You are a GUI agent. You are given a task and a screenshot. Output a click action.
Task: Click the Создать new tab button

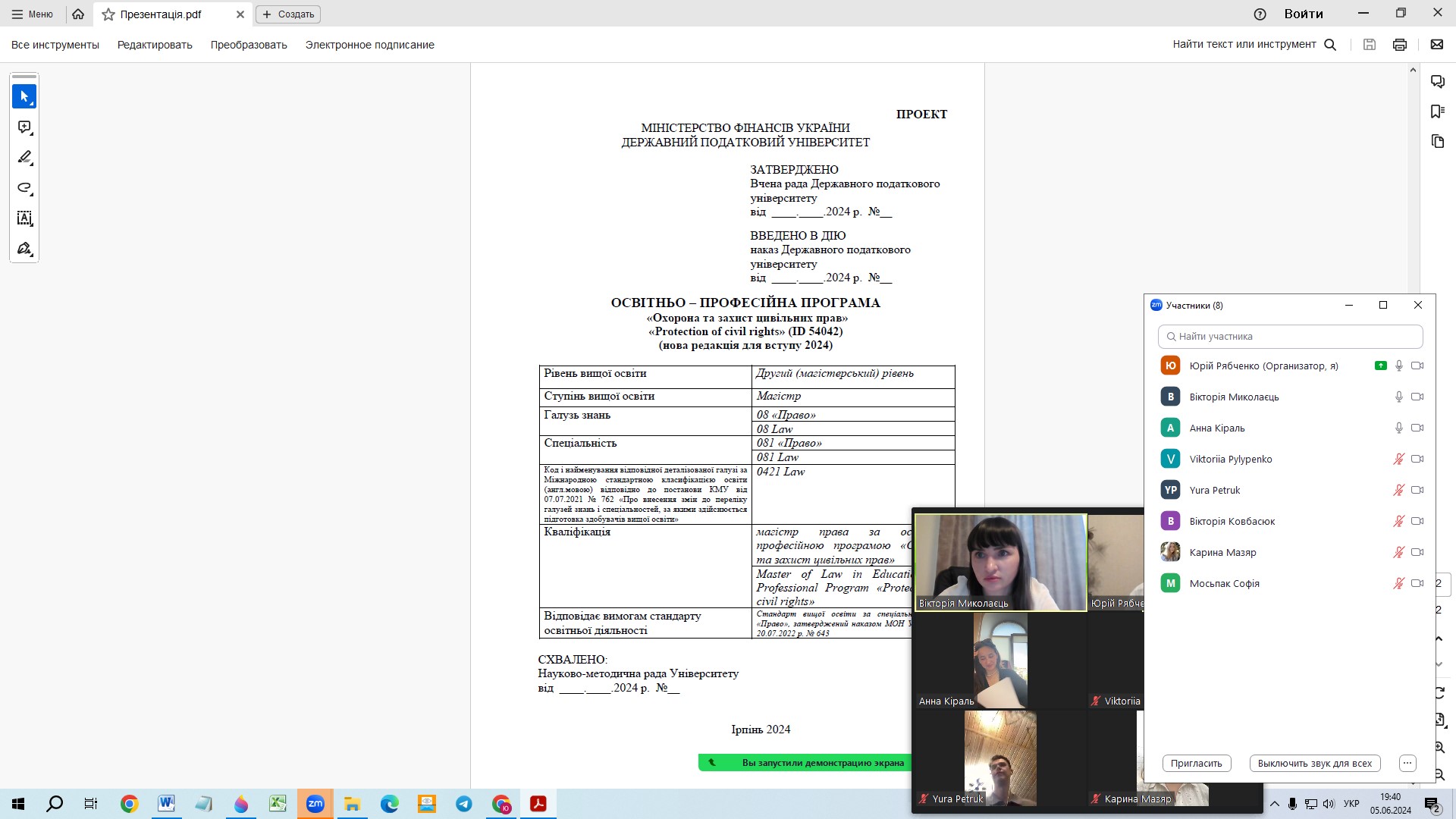click(x=288, y=14)
